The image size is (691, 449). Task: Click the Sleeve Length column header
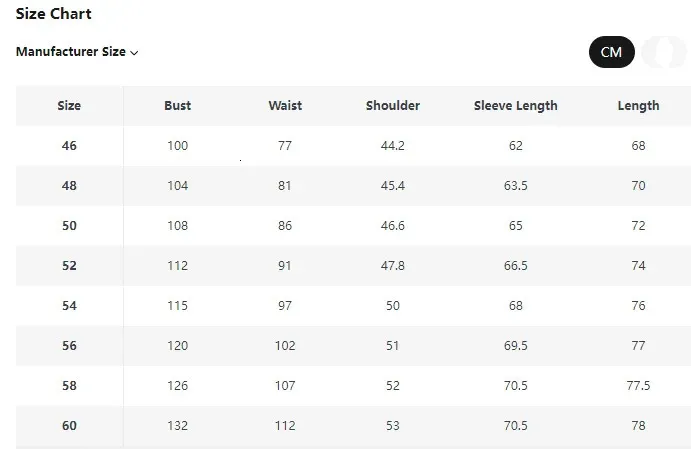click(x=515, y=106)
